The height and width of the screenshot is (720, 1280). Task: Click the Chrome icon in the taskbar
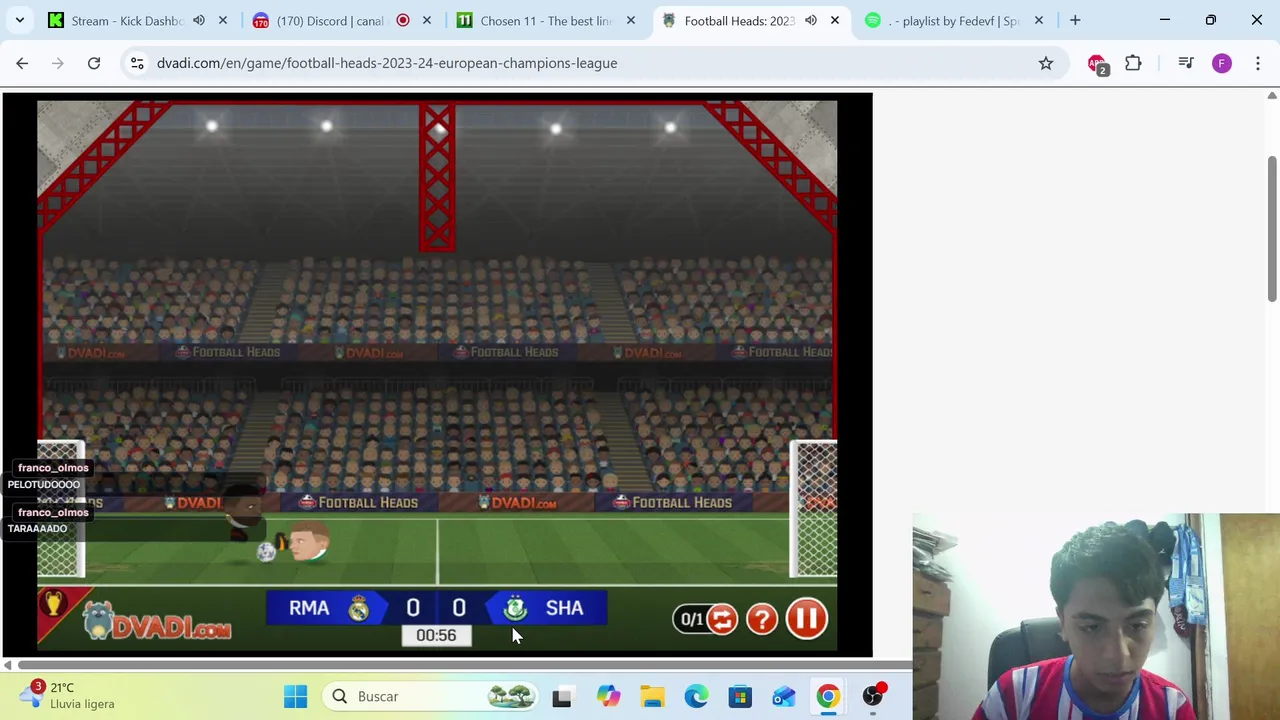point(828,696)
